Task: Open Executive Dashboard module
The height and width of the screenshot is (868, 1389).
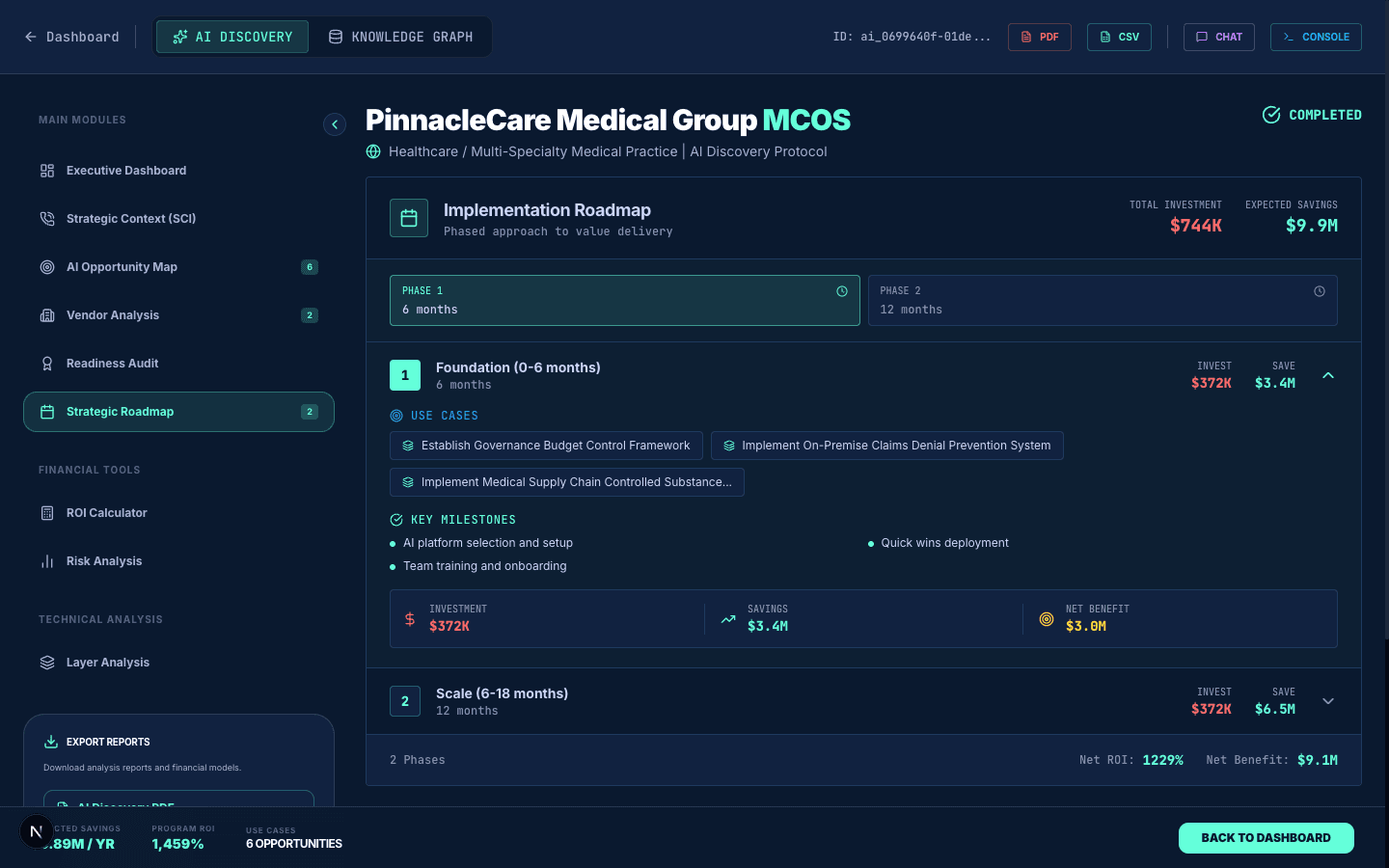Action: coord(178,171)
